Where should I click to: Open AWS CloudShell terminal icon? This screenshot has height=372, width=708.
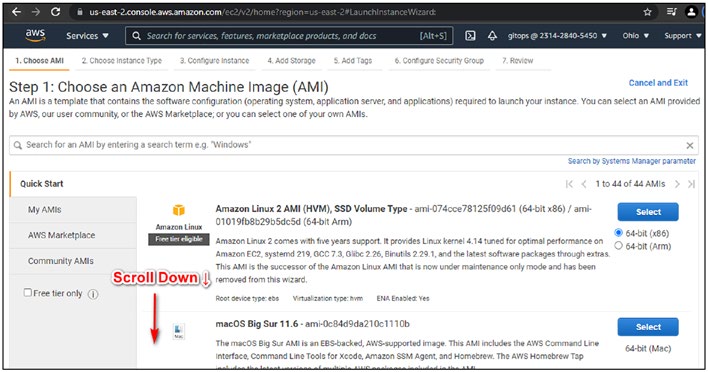click(470, 36)
